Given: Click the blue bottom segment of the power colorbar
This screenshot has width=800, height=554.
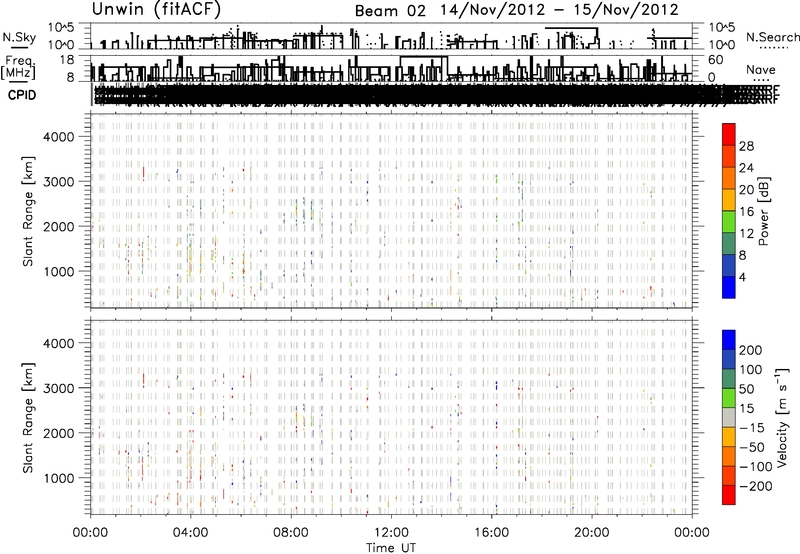Looking at the screenshot, I should [x=729, y=287].
